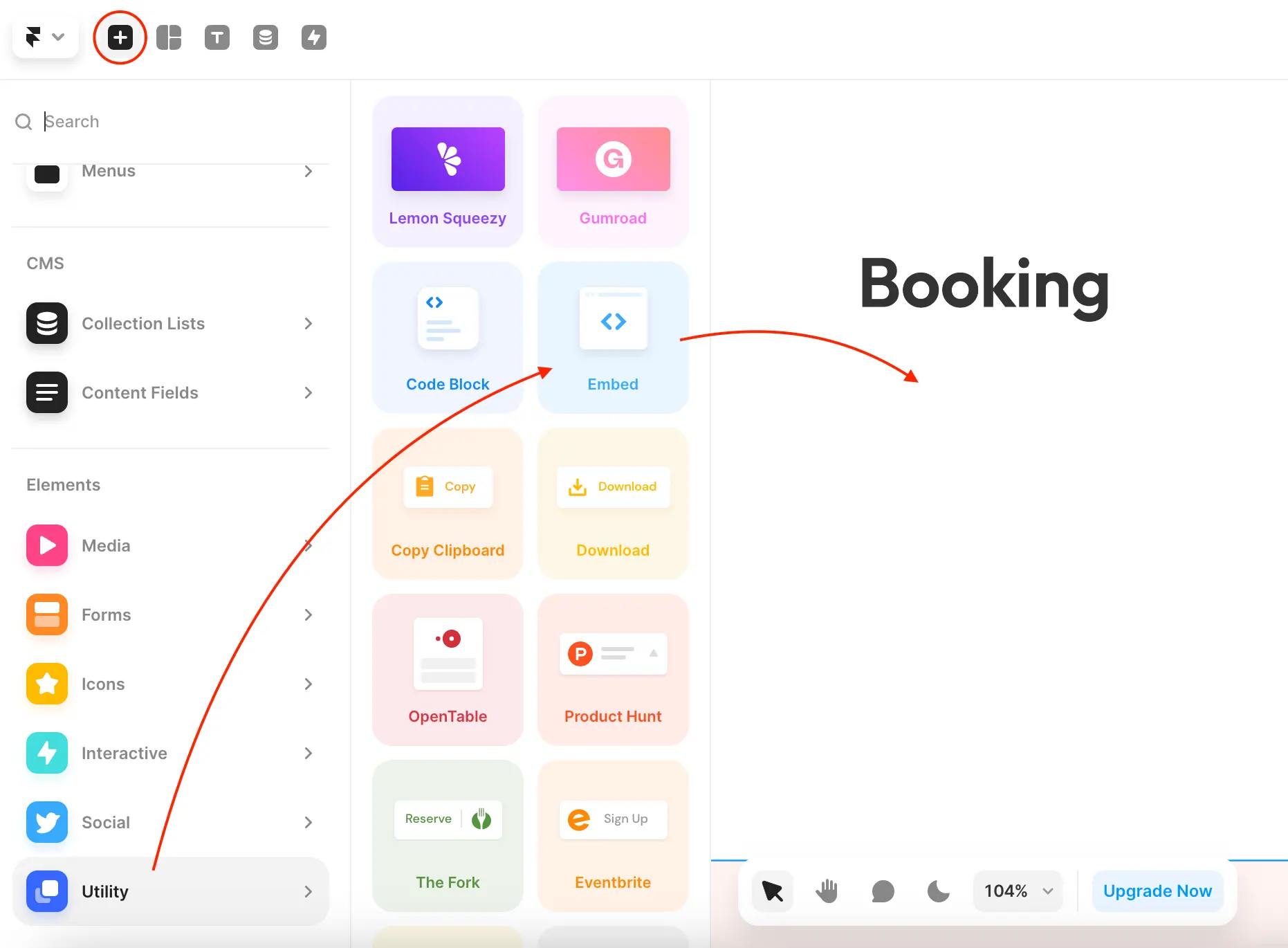Expand the Collection Lists chevron
Image resolution: width=1288 pixels, height=948 pixels.
tap(309, 323)
